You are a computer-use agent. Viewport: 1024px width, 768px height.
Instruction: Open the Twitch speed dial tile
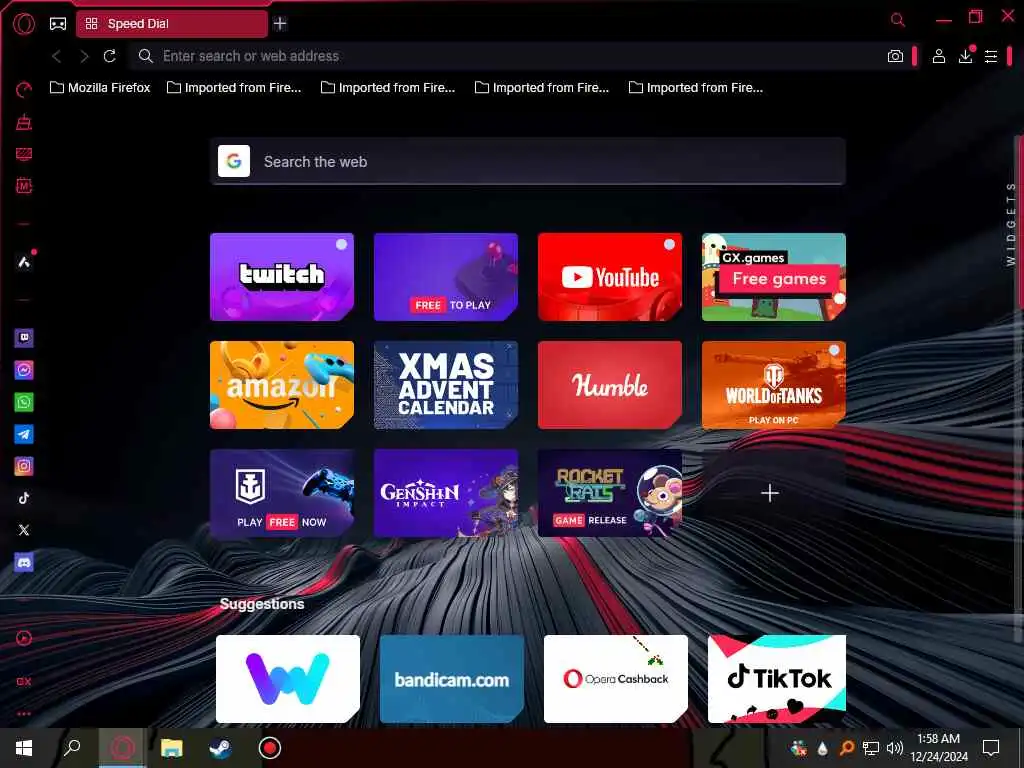281,277
